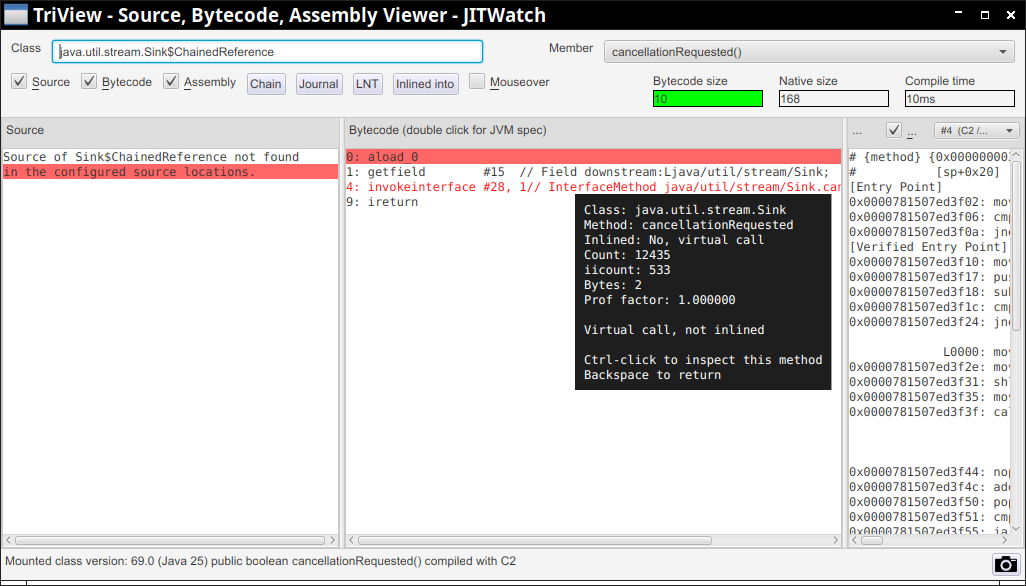Disable the Assembly pane checkbox
Screen dimensions: 1026x586
click(x=172, y=82)
